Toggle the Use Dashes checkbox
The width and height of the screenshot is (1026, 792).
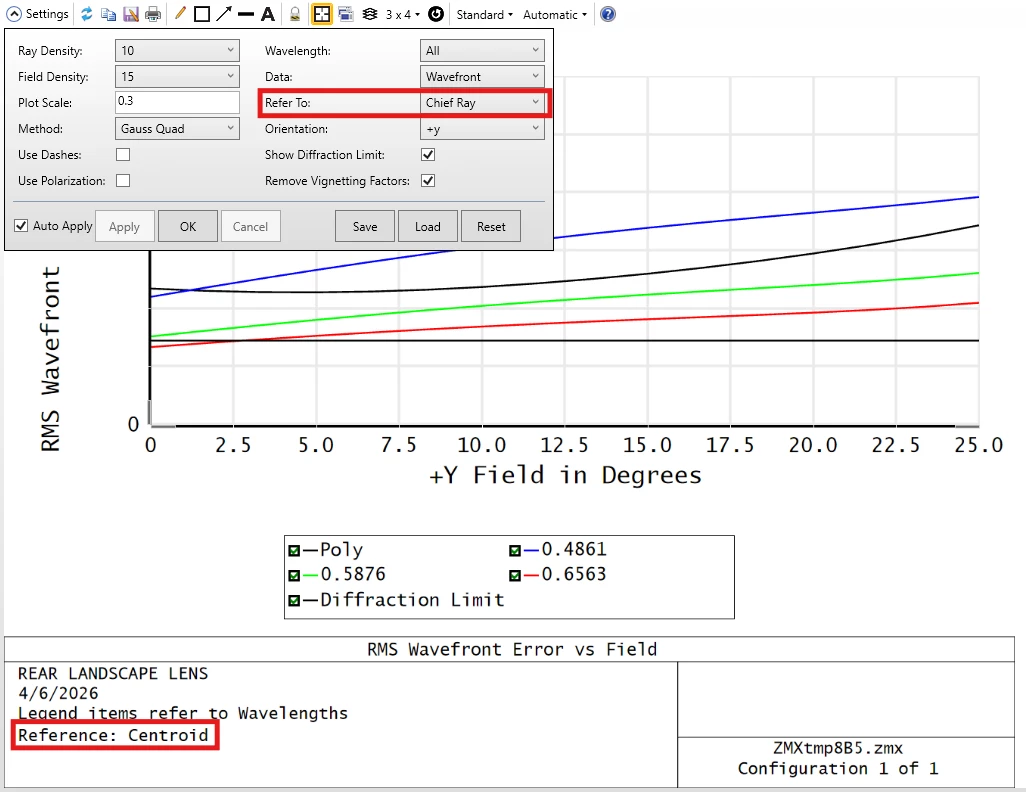click(123, 154)
